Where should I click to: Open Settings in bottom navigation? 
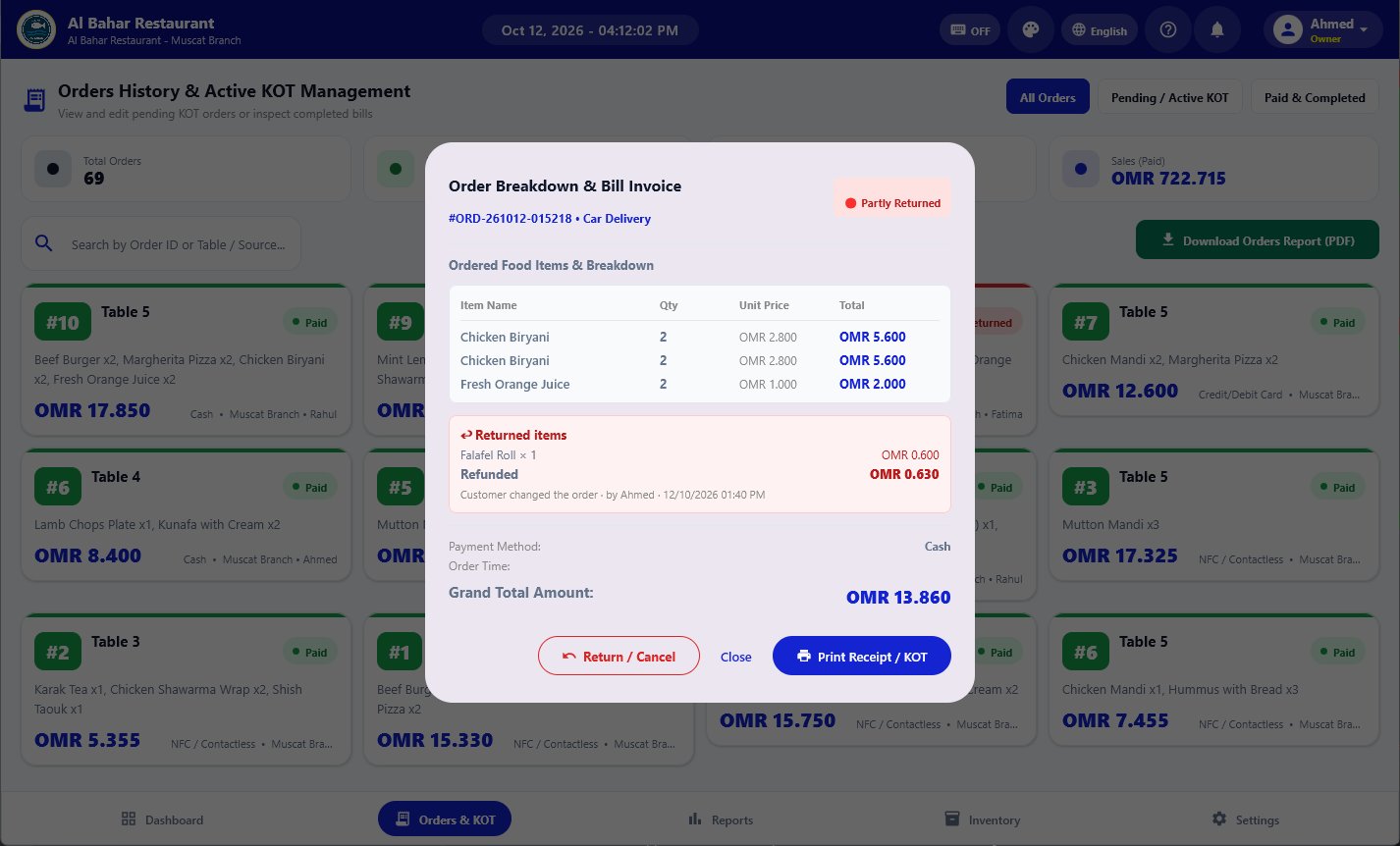pos(1245,820)
